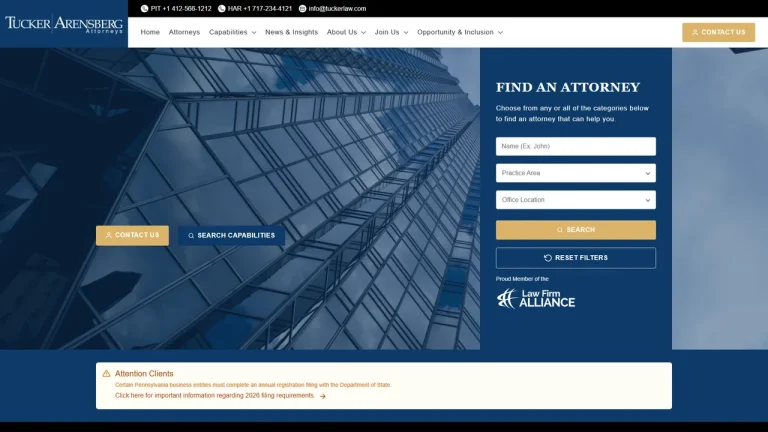Click the gold Search button
This screenshot has height=432, width=768.
tap(576, 230)
